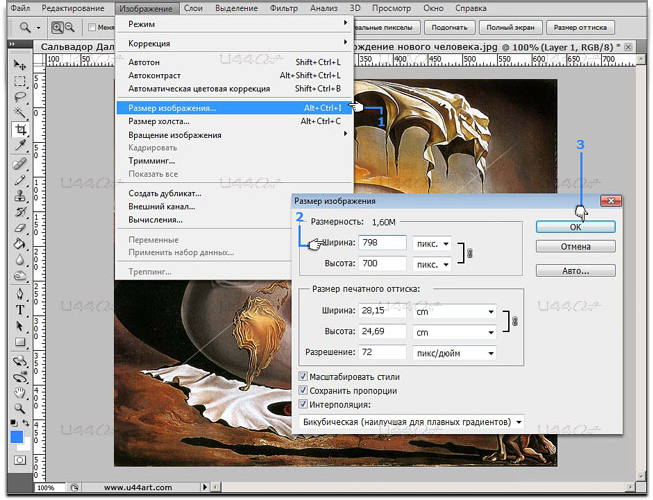Click the Полный экран button
The image size is (653, 500).
[x=510, y=27]
